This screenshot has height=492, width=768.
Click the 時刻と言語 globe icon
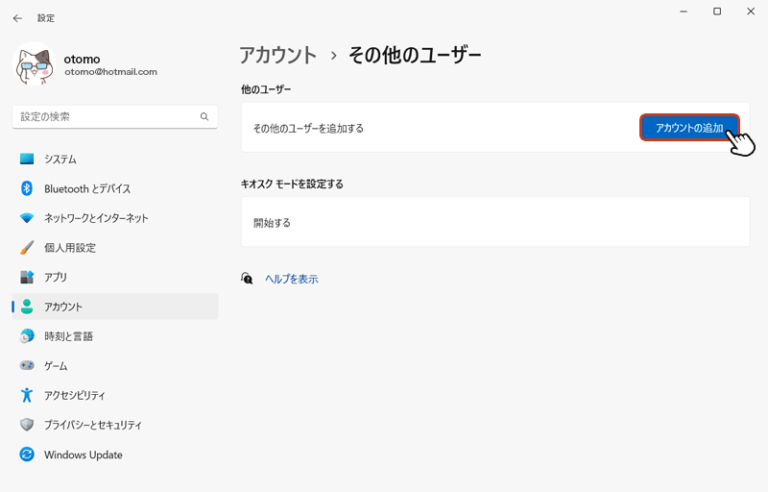[x=27, y=336]
